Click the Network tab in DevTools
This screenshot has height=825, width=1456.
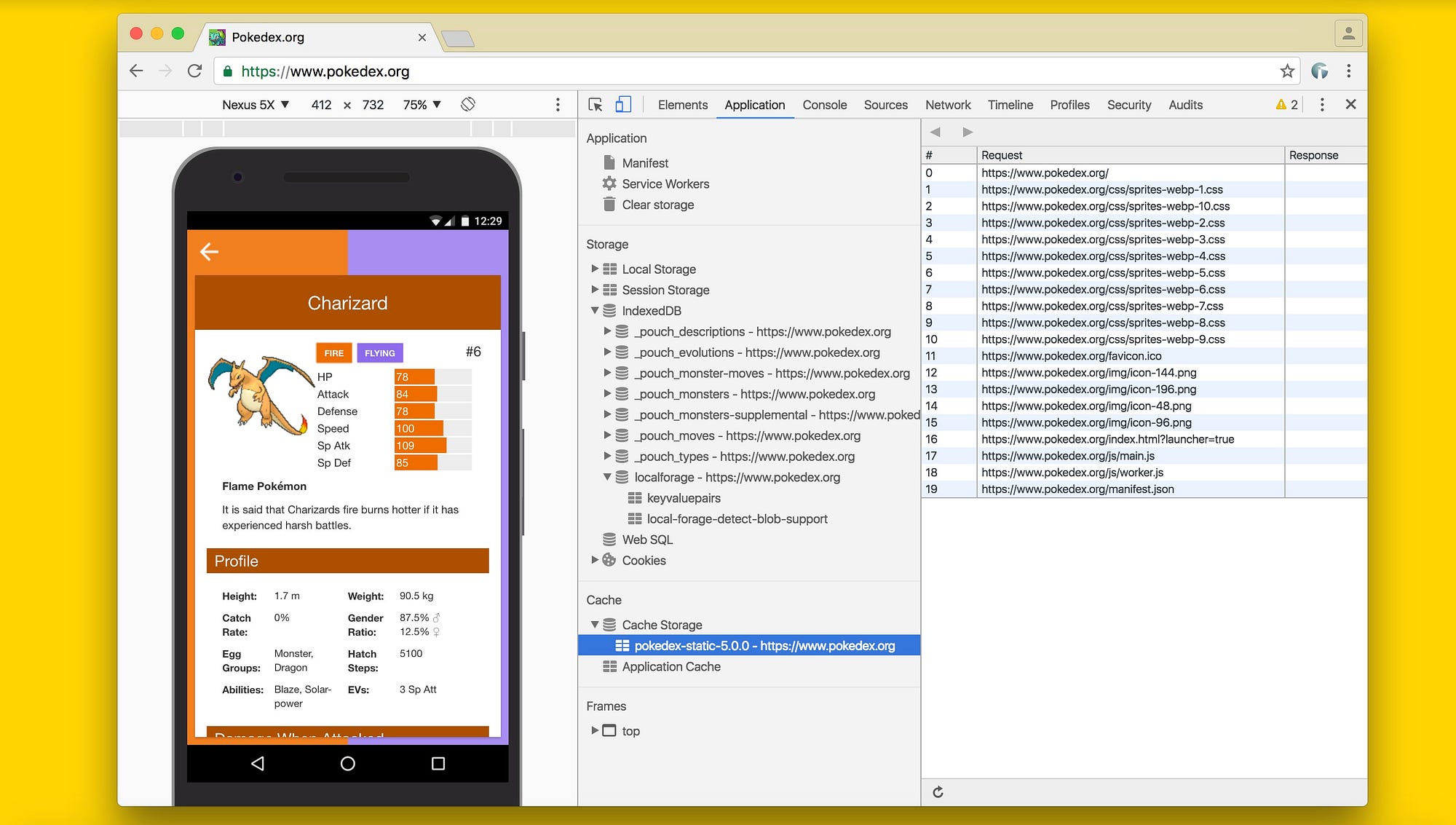tap(947, 105)
